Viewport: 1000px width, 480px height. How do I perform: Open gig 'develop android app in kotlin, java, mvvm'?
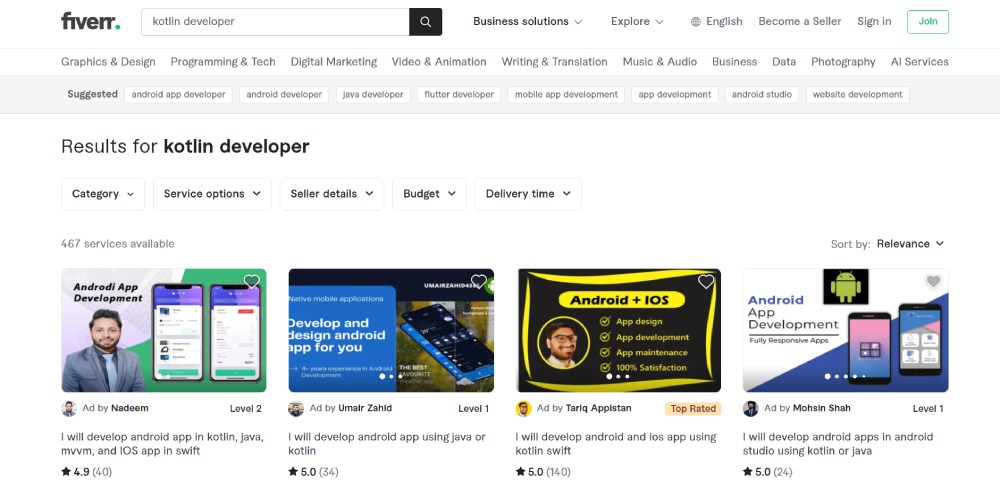[163, 444]
